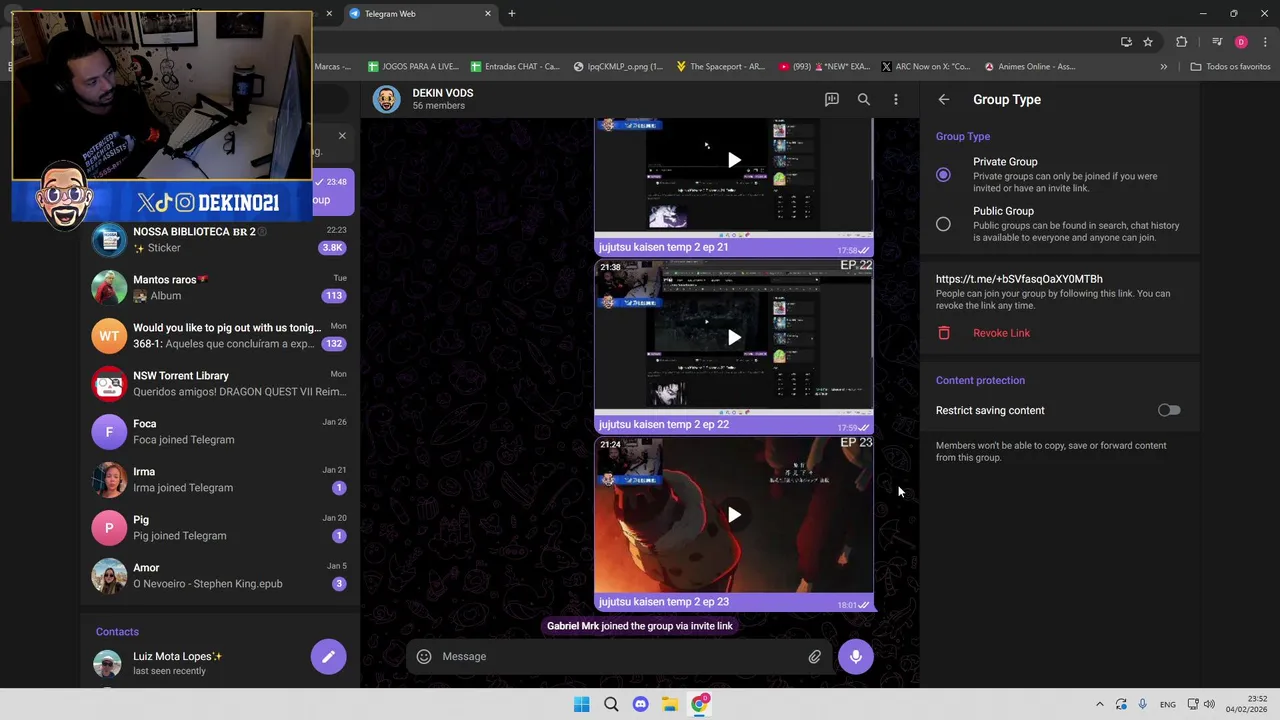
Task: Play the jujutsu kaisen ep 23 video
Action: (x=734, y=515)
